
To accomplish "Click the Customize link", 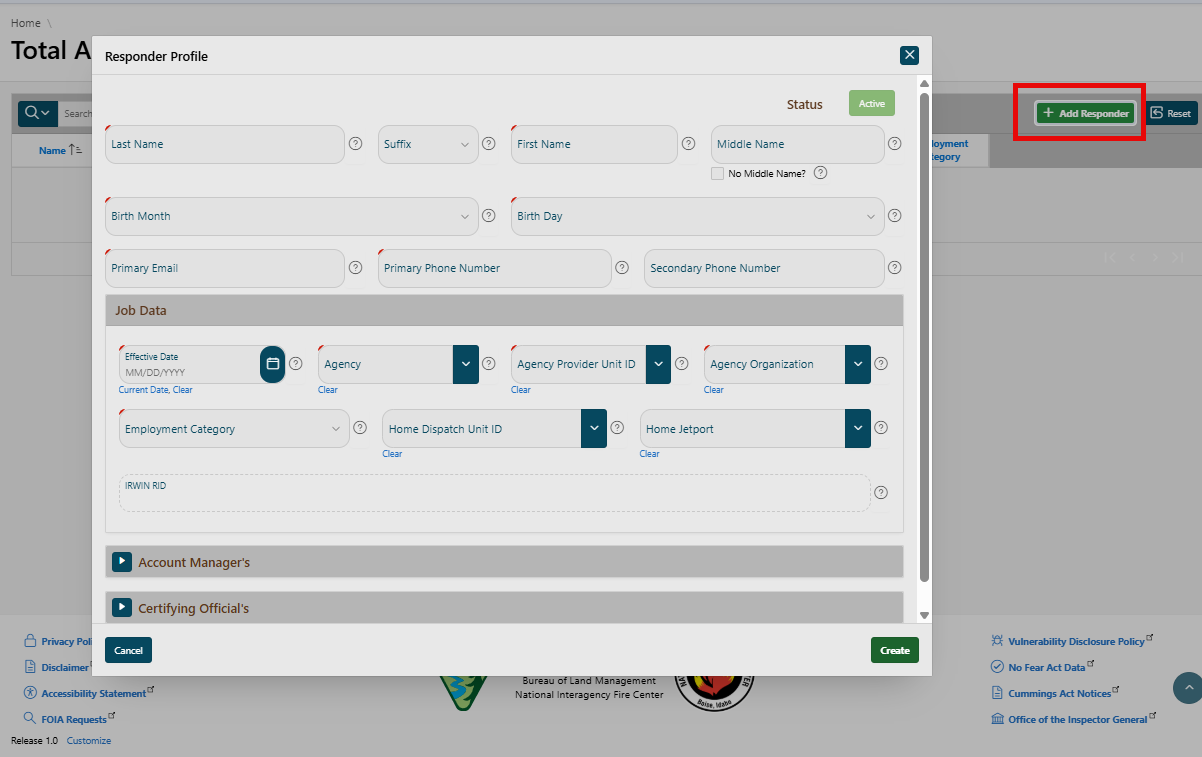I will 89,741.
